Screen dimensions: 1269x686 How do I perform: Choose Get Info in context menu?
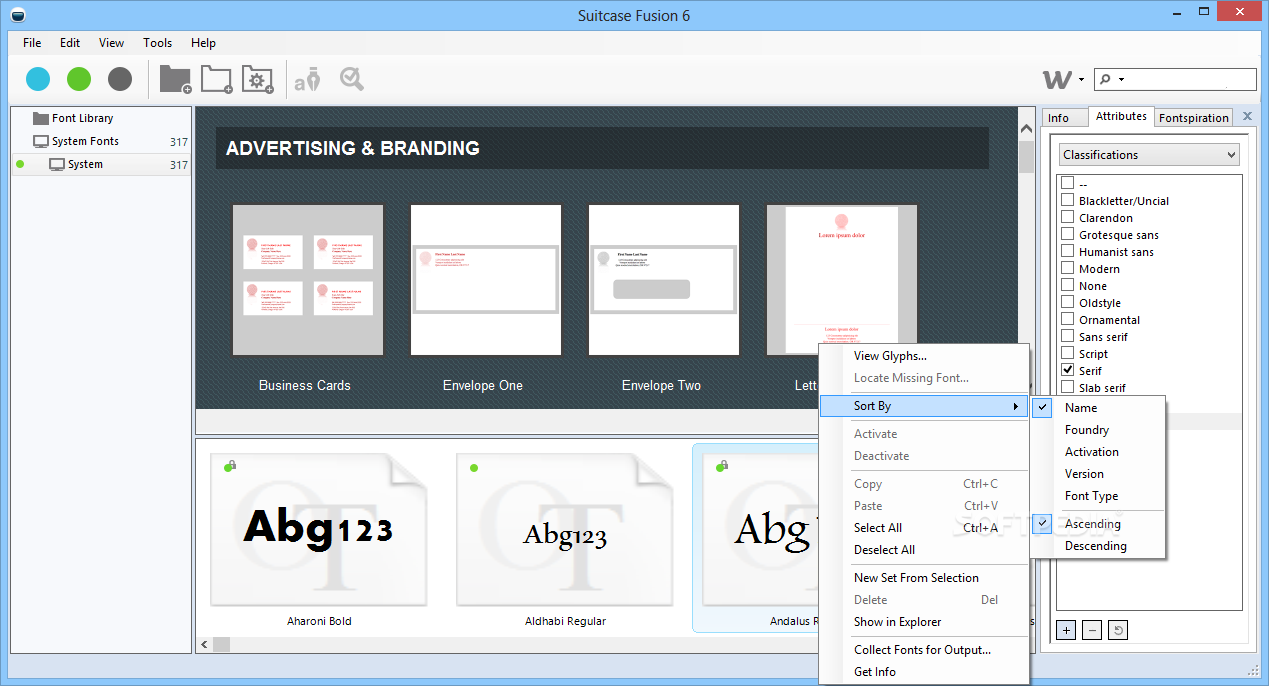924,672
